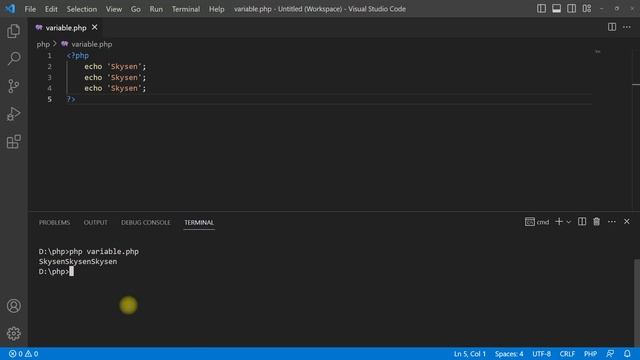Image resolution: width=640 pixels, height=360 pixels.
Task: Click the SkysenSkysenSkysen terminal output
Action: point(78,262)
